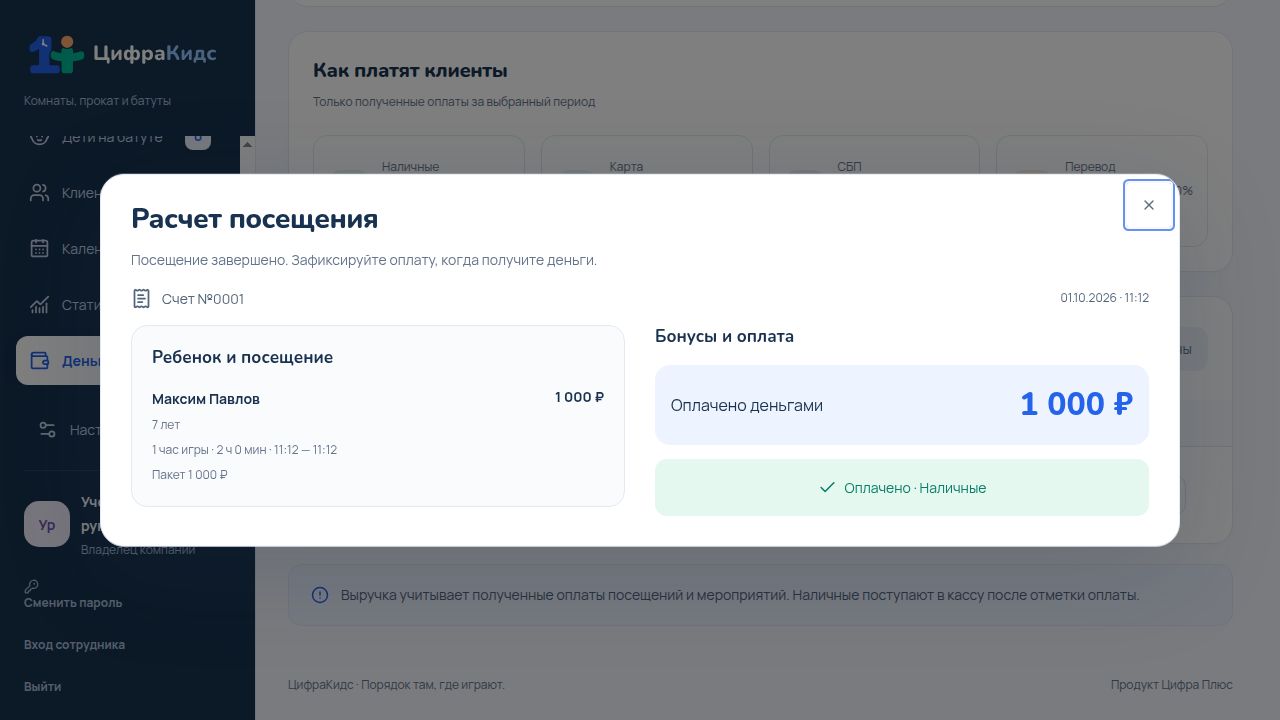Image resolution: width=1280 pixels, height=720 pixels.
Task: Click the 7 лет age line
Action: pos(166,425)
